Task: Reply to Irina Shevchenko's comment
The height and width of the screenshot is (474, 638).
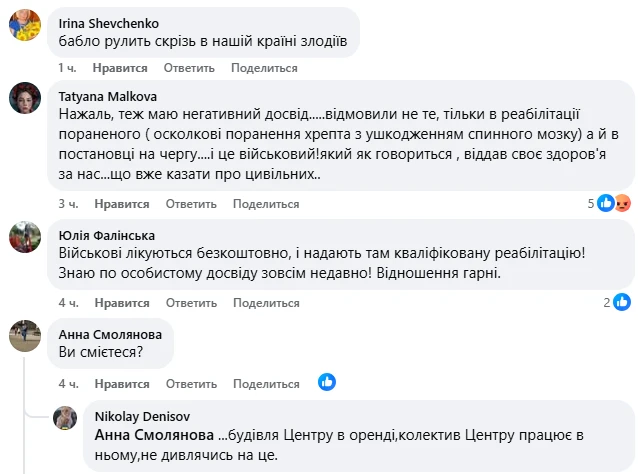Action: pyautogui.click(x=189, y=68)
